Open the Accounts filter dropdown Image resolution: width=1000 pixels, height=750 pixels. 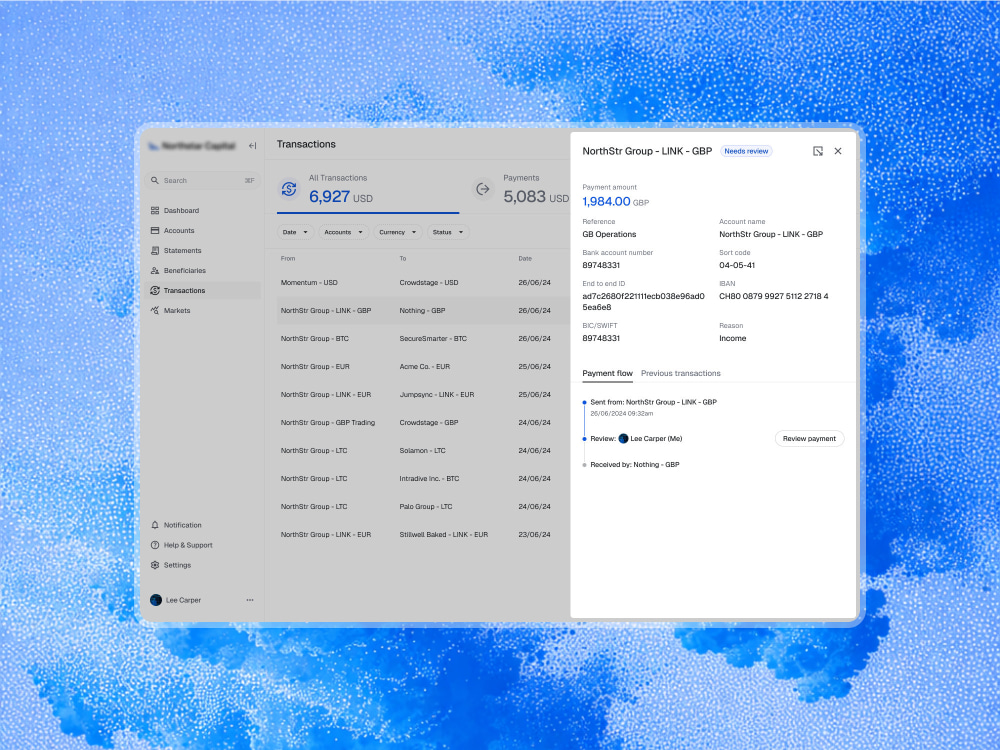344,232
